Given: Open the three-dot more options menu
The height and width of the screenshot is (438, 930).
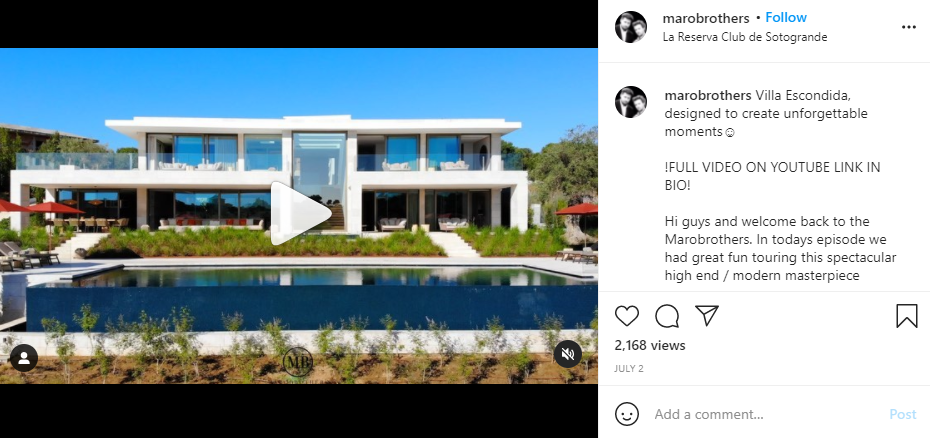Looking at the screenshot, I should (x=909, y=27).
